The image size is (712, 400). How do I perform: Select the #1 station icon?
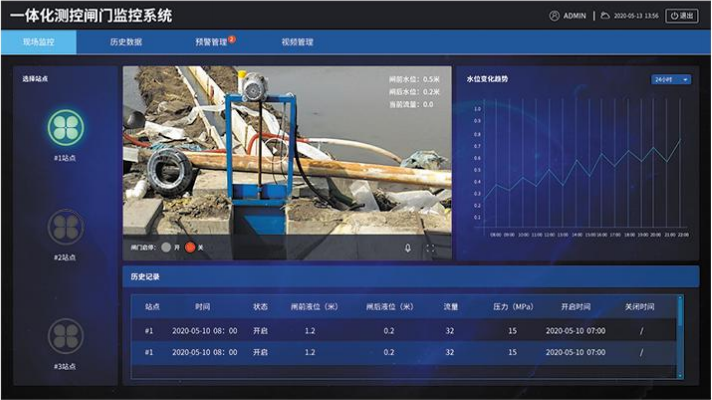click(65, 127)
